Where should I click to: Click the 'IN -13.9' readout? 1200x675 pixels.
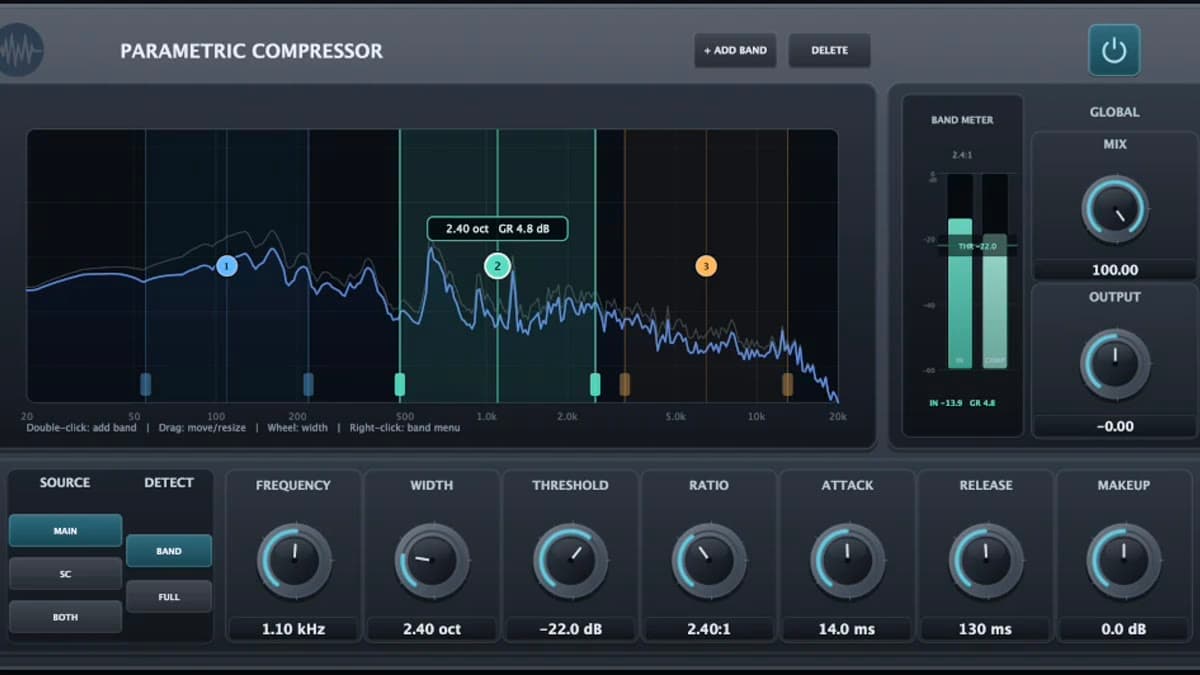[x=945, y=402]
